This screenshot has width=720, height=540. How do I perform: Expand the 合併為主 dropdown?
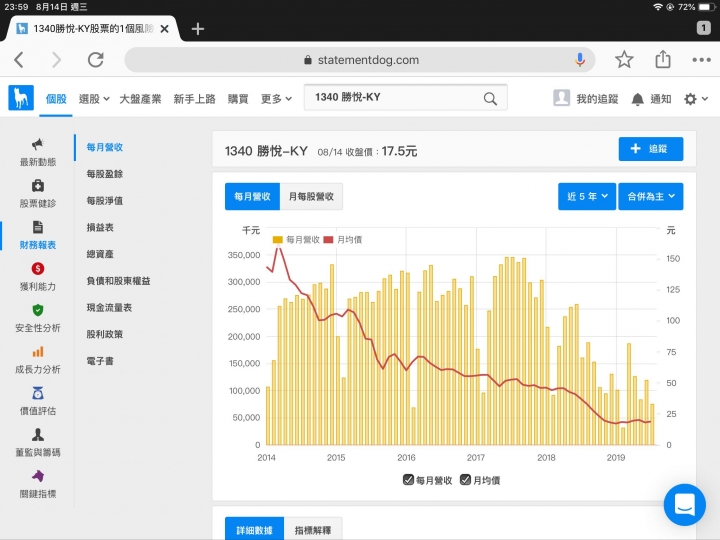(651, 197)
